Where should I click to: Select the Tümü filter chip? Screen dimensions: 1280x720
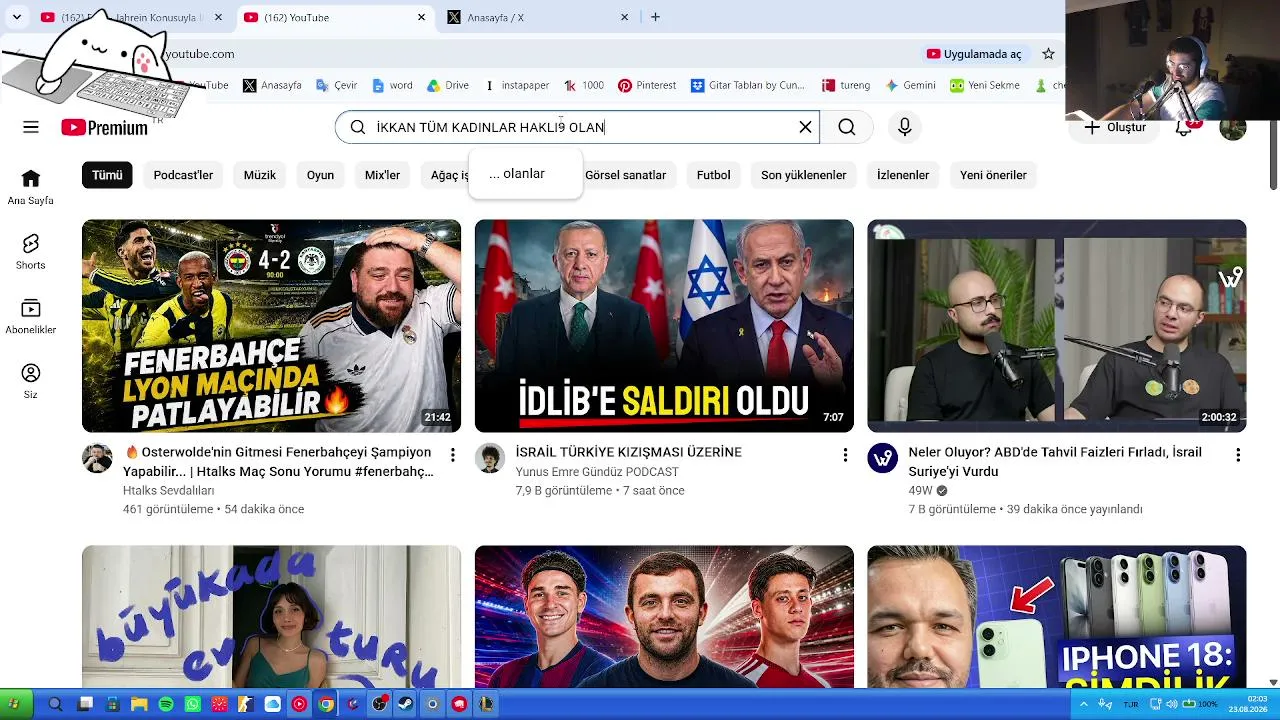(x=107, y=175)
